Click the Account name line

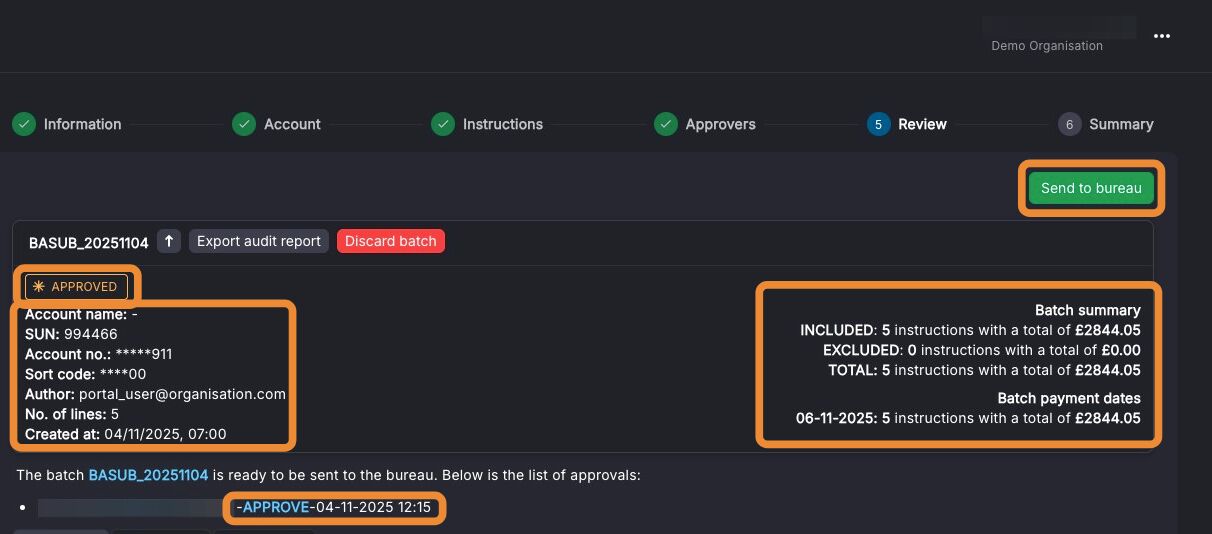[81, 314]
